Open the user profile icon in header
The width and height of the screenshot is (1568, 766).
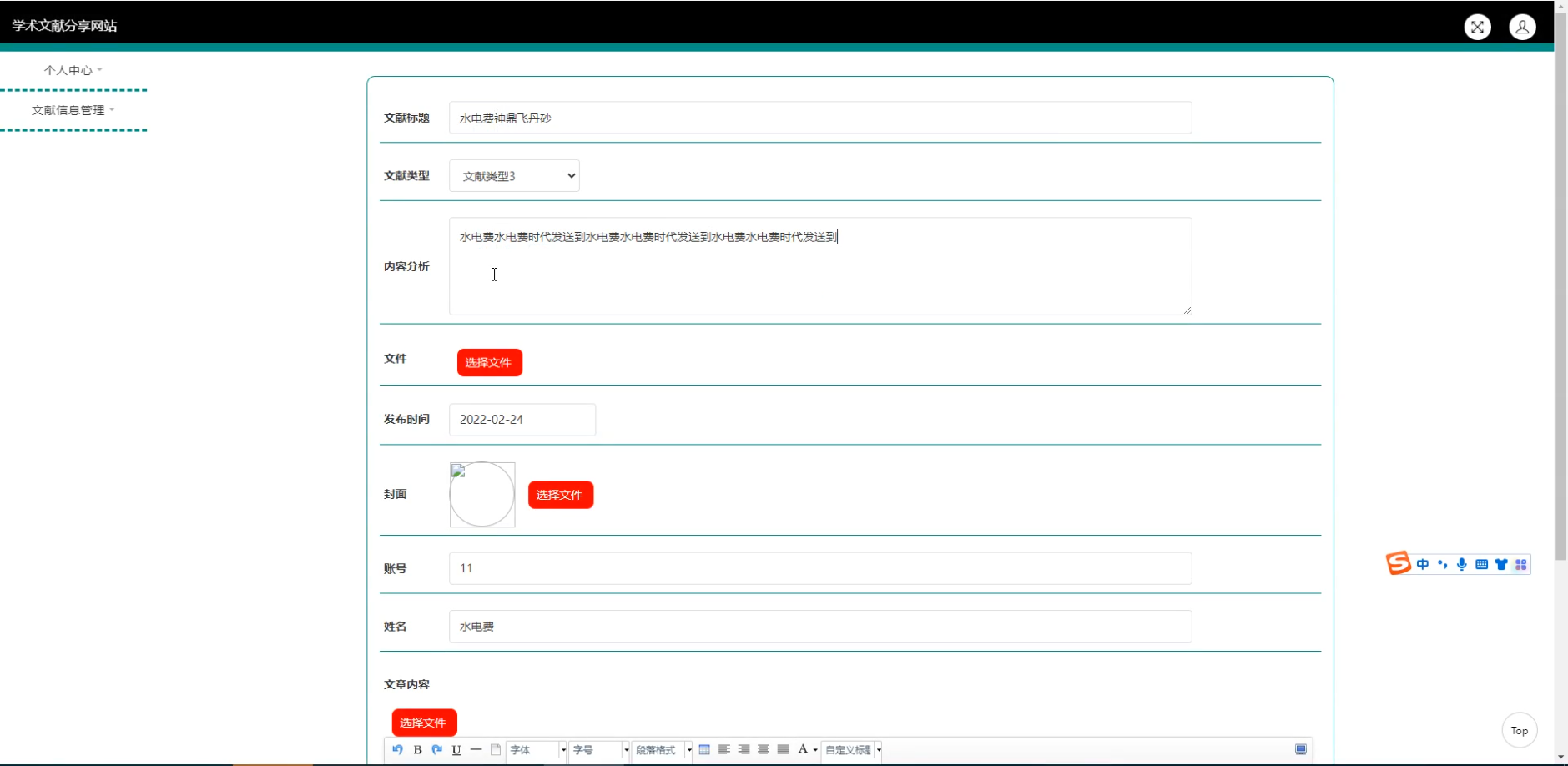1522,27
